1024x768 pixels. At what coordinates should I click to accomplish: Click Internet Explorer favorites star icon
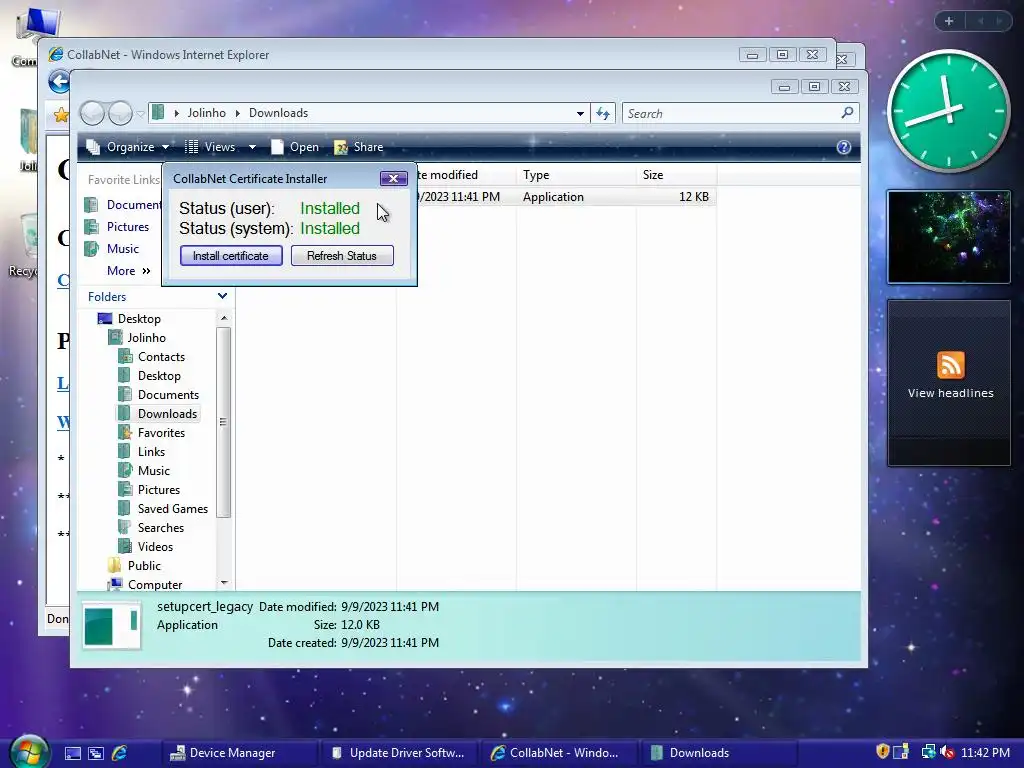61,116
